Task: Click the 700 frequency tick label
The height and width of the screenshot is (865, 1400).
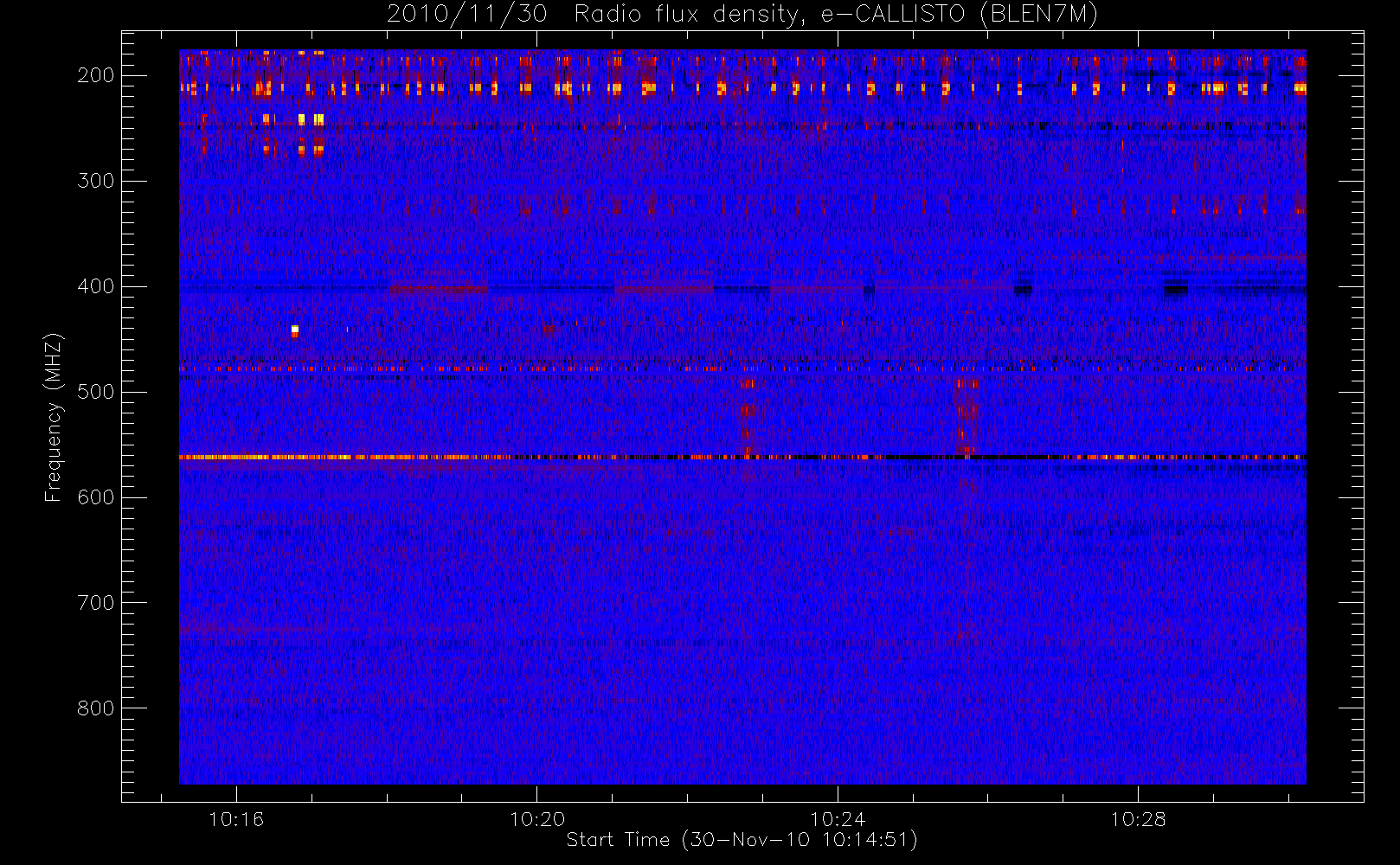Action: [x=96, y=603]
